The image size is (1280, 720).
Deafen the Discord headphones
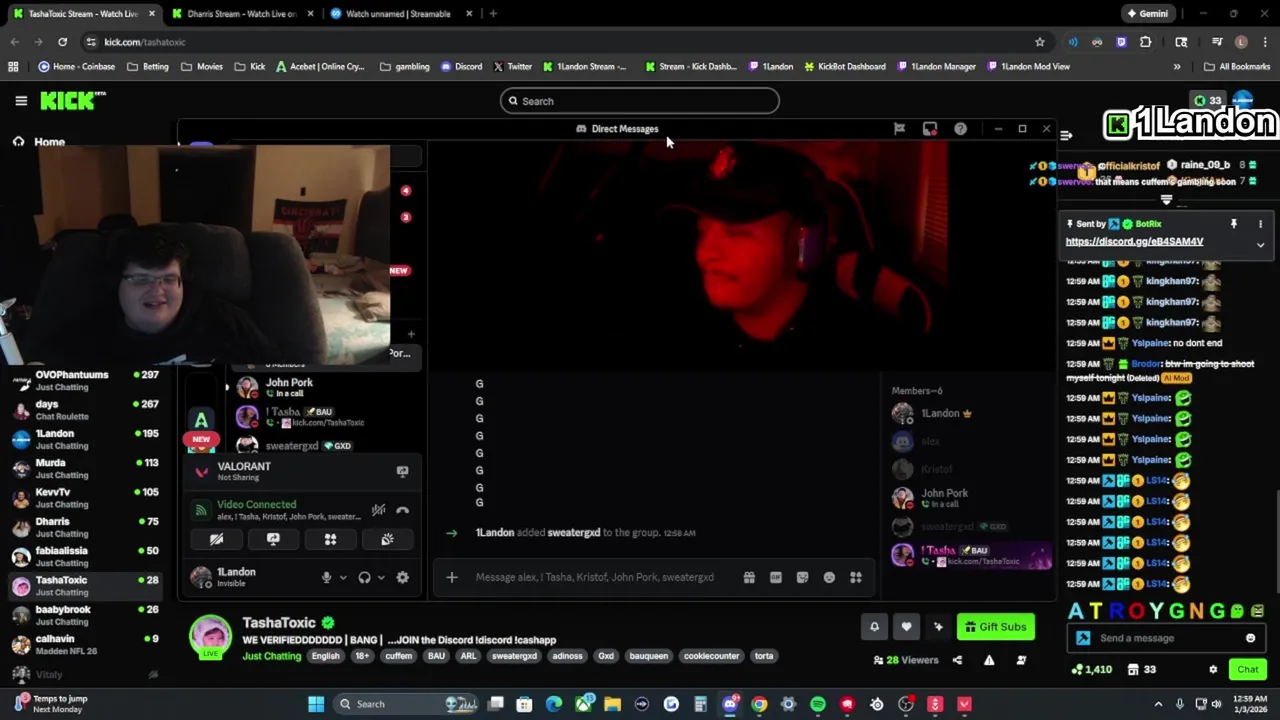(364, 577)
